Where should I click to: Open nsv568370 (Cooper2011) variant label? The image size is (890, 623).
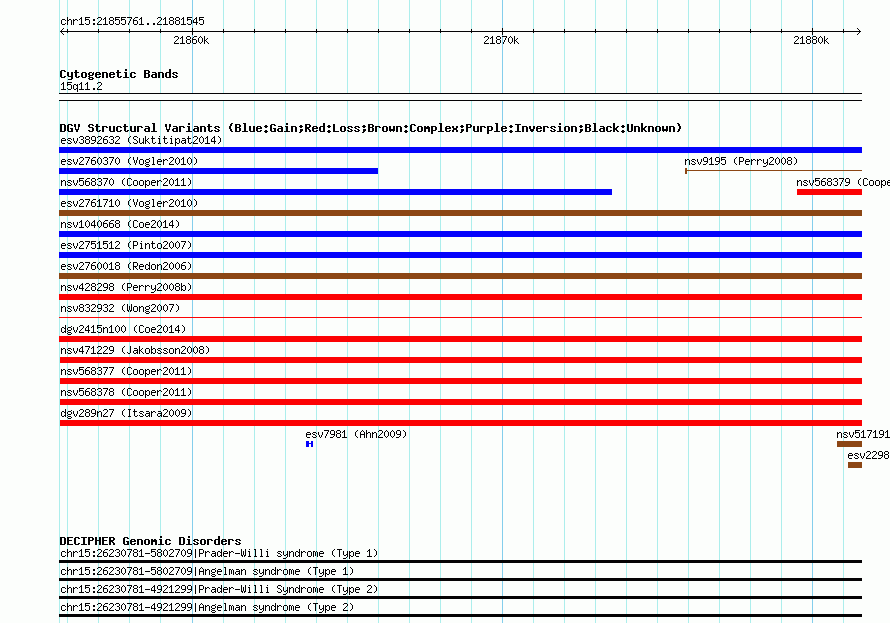tap(126, 182)
